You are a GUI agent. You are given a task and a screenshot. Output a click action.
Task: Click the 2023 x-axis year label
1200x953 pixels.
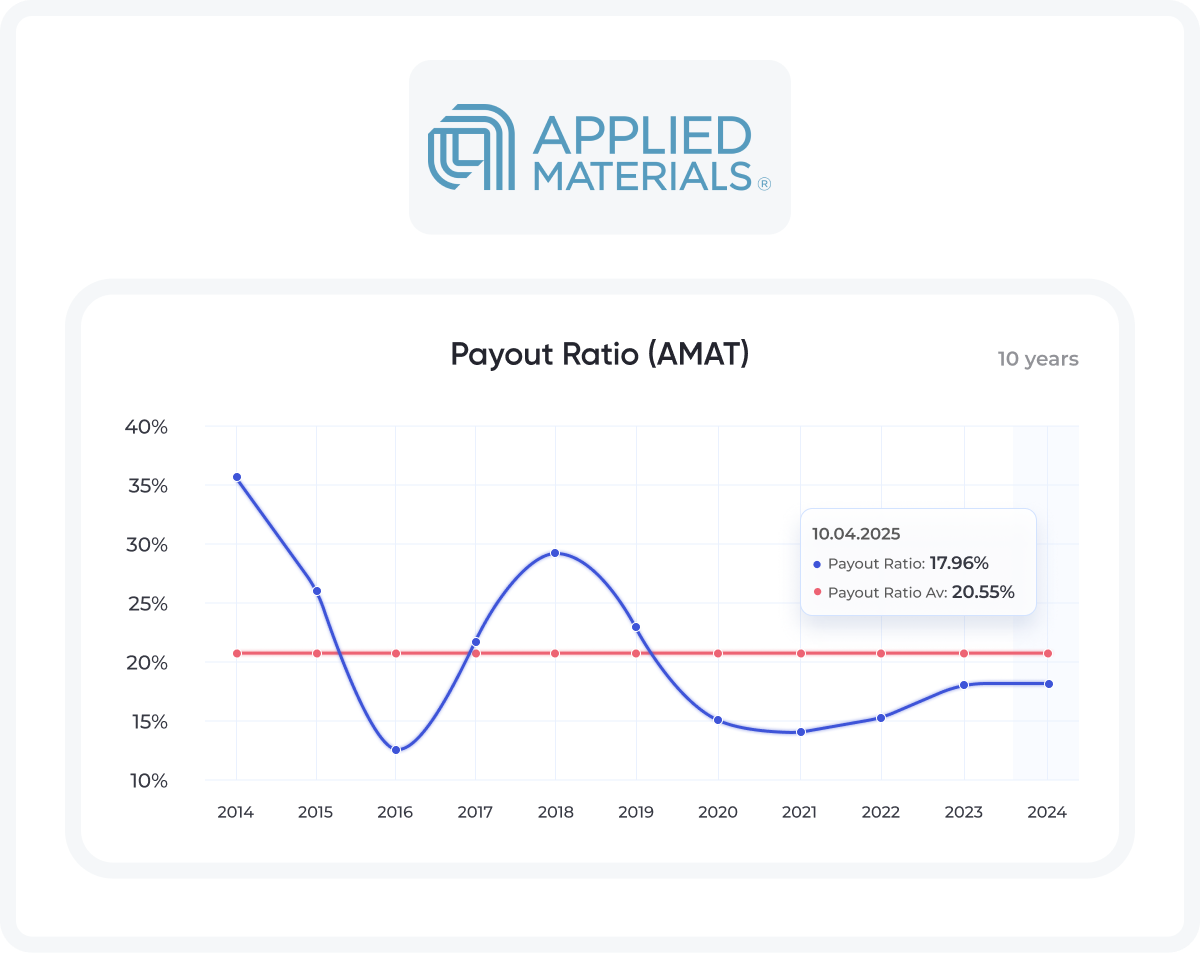tap(964, 813)
